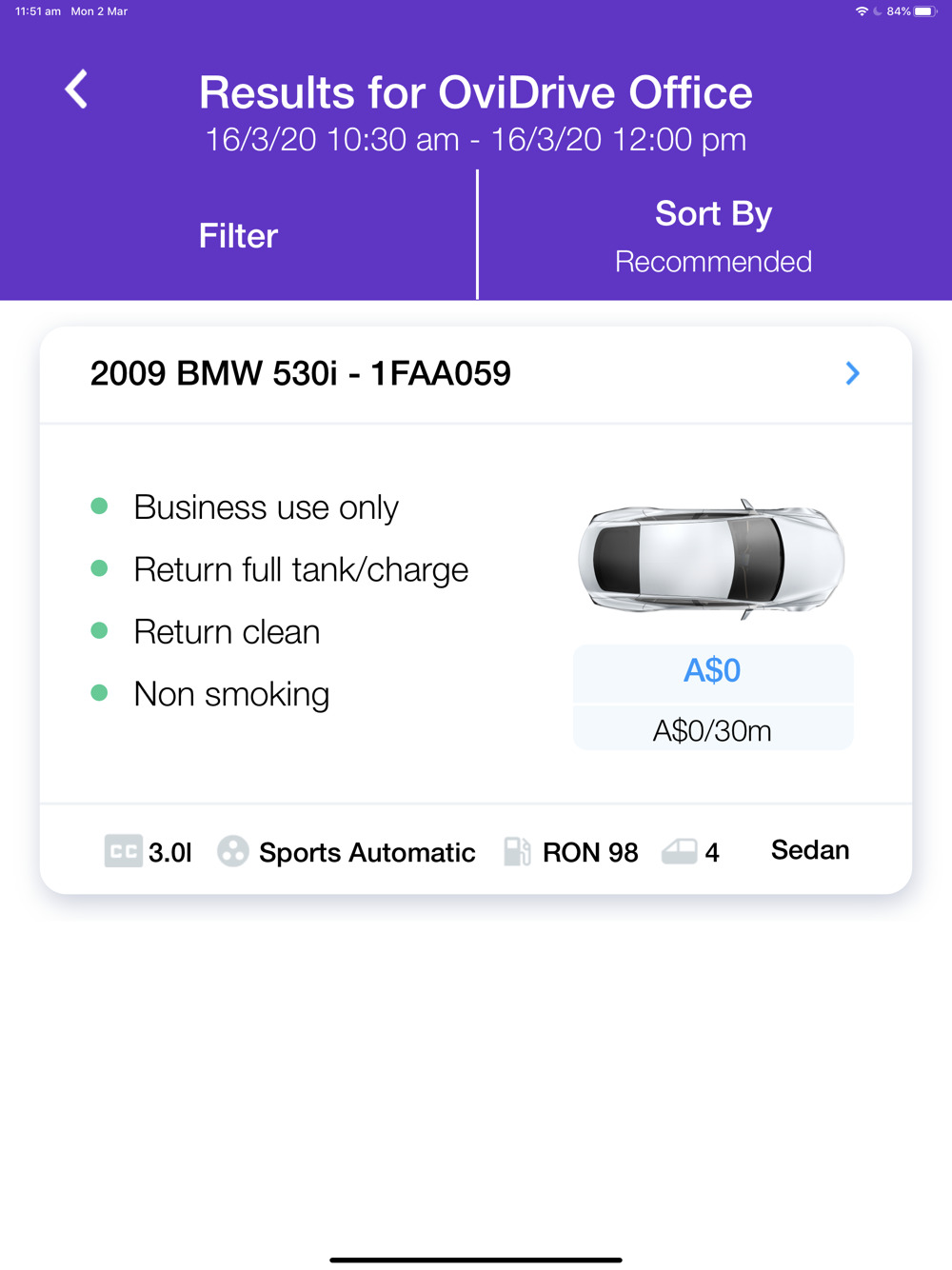This screenshot has height=1270, width=952.
Task: Tap the A$0/30m rate label
Action: tap(712, 730)
